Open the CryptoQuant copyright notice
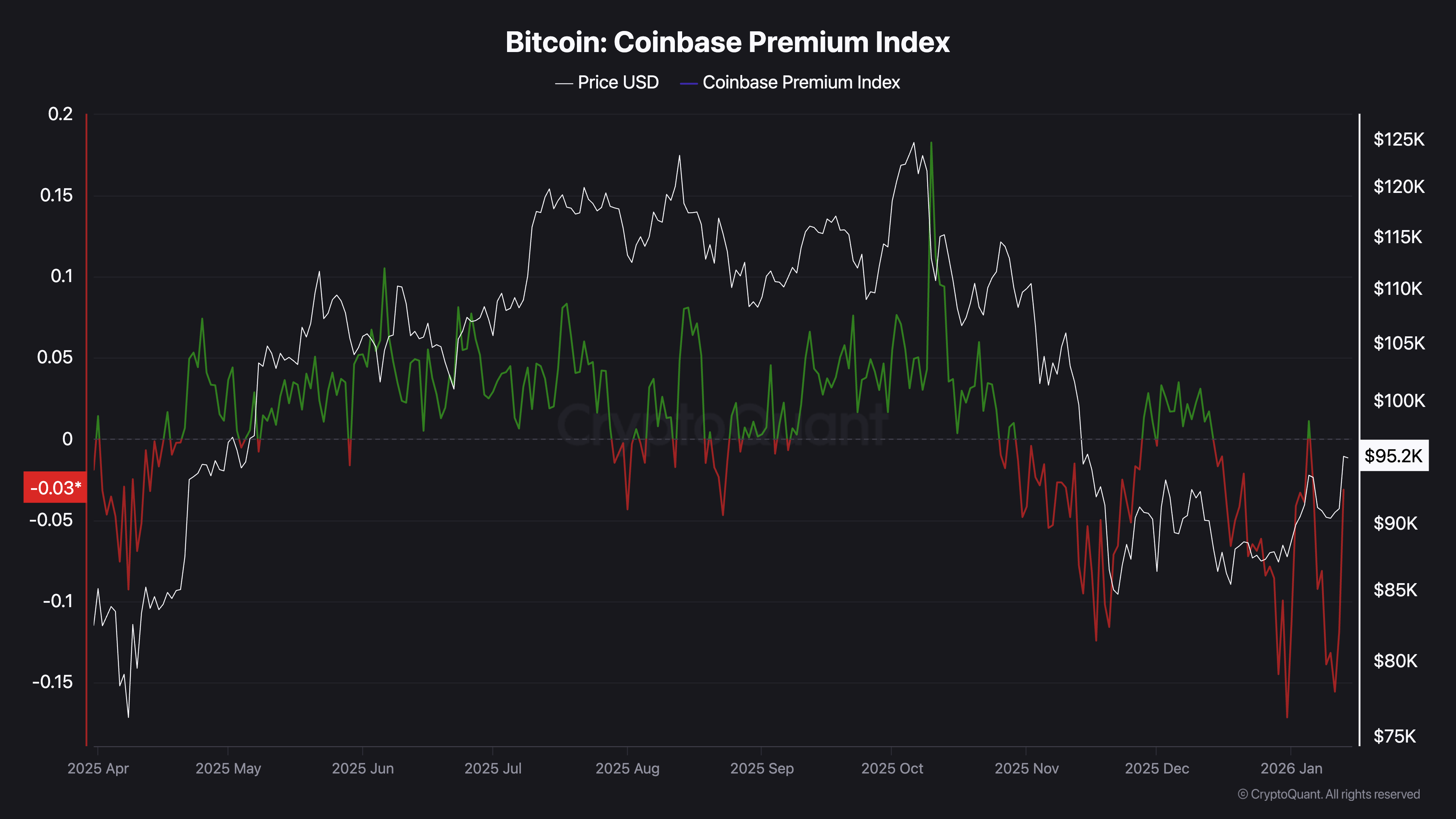 pos(1328,794)
